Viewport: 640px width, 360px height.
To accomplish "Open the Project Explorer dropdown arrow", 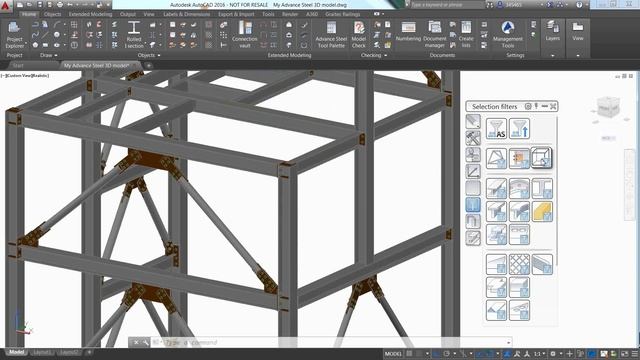I will (26, 43).
